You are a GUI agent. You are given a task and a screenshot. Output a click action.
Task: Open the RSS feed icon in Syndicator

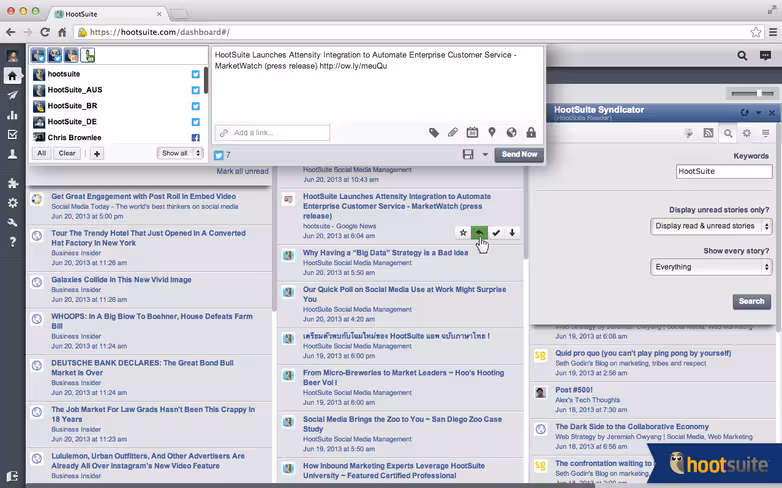click(x=708, y=133)
